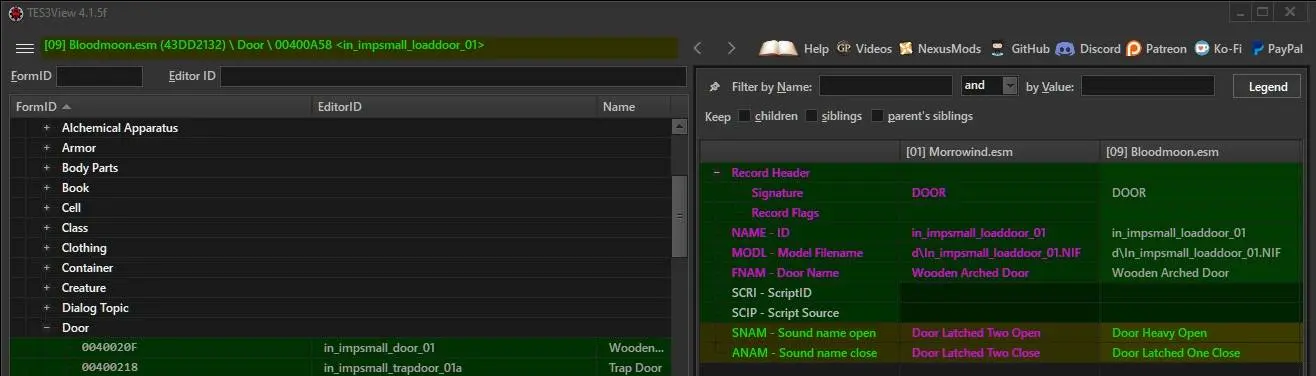Collapse Record Header section
This screenshot has width=1316, height=376.
coord(717,173)
